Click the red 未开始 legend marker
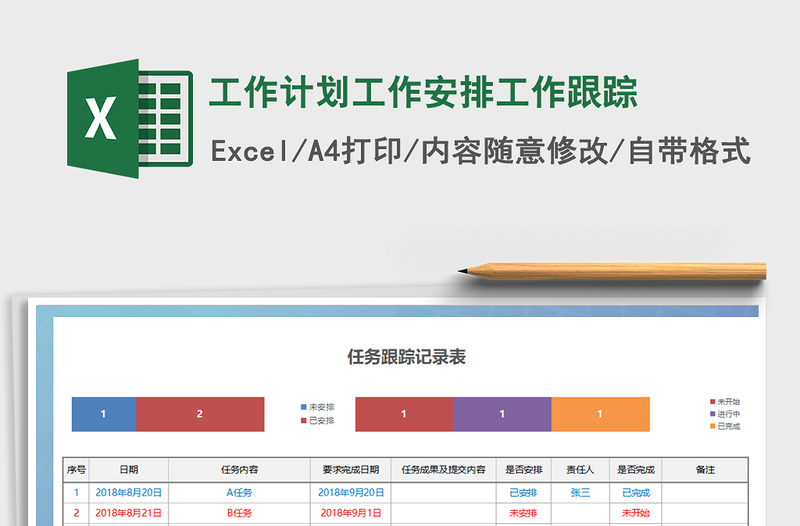 coord(712,402)
